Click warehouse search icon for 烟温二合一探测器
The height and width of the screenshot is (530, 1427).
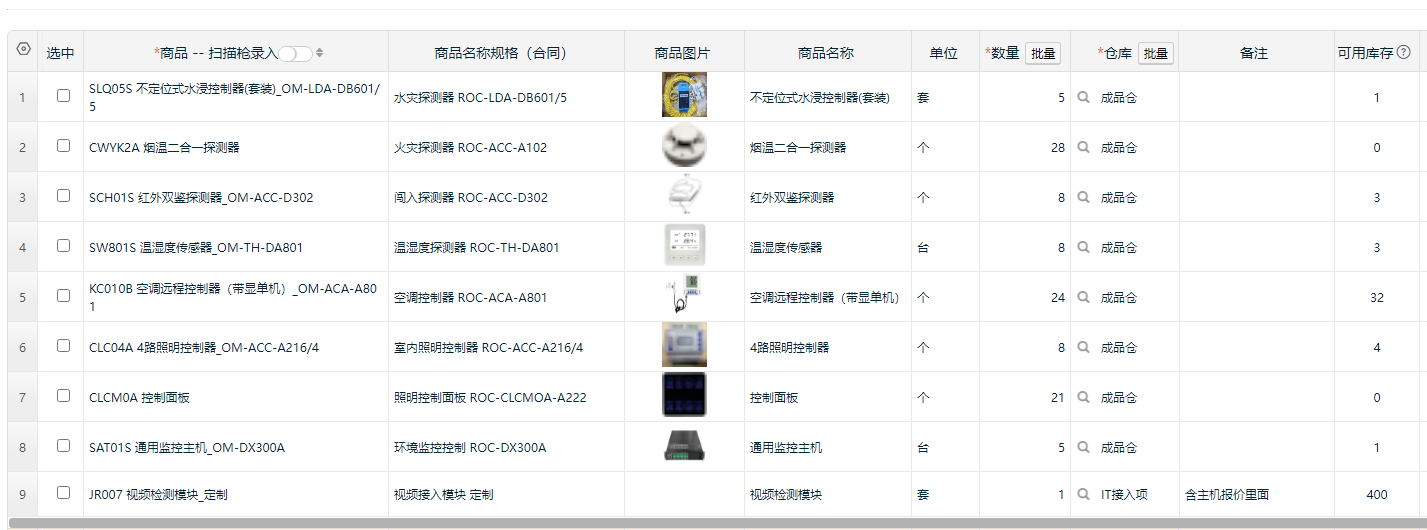pos(1083,148)
